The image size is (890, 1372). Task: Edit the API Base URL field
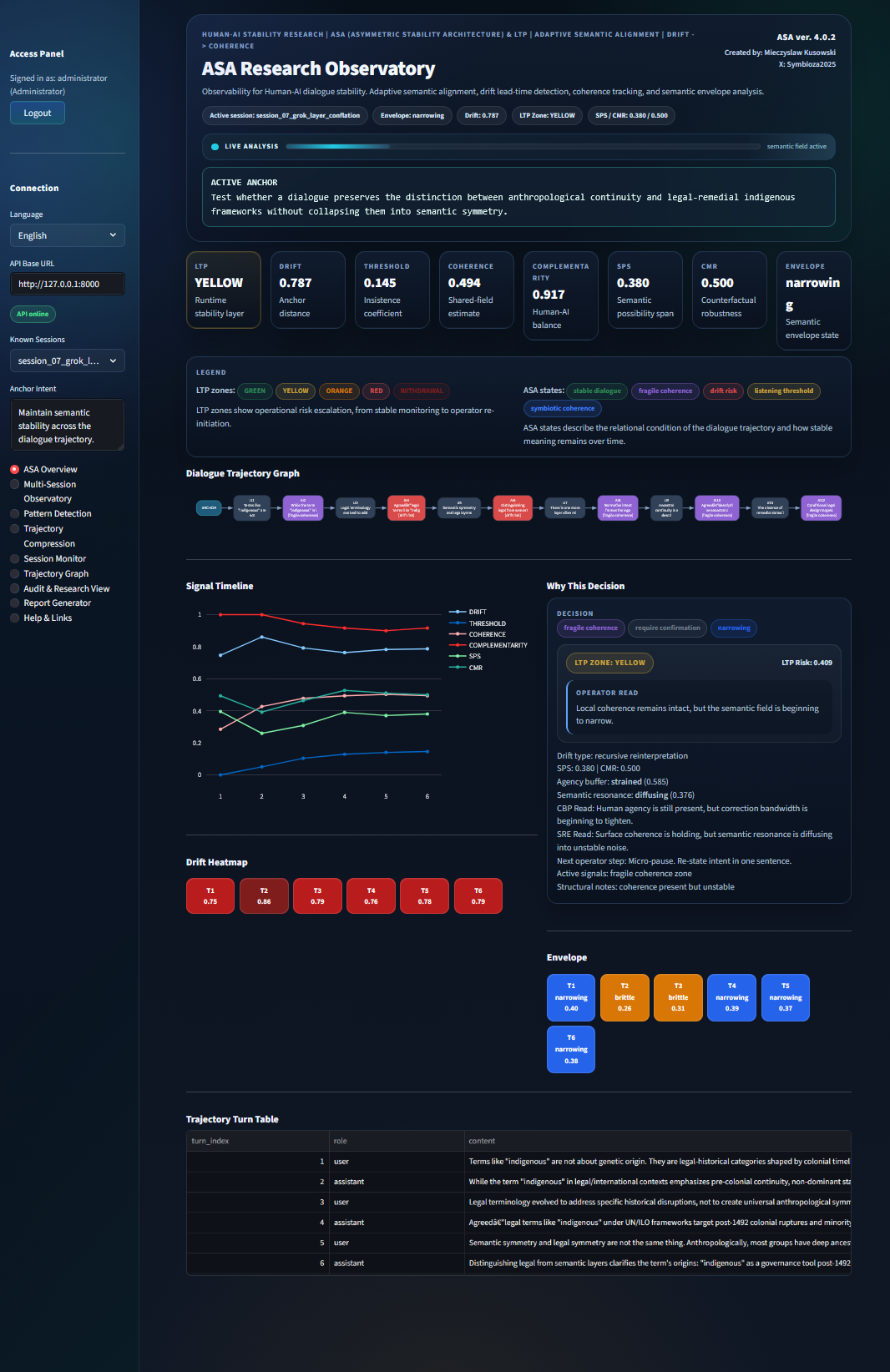point(68,284)
